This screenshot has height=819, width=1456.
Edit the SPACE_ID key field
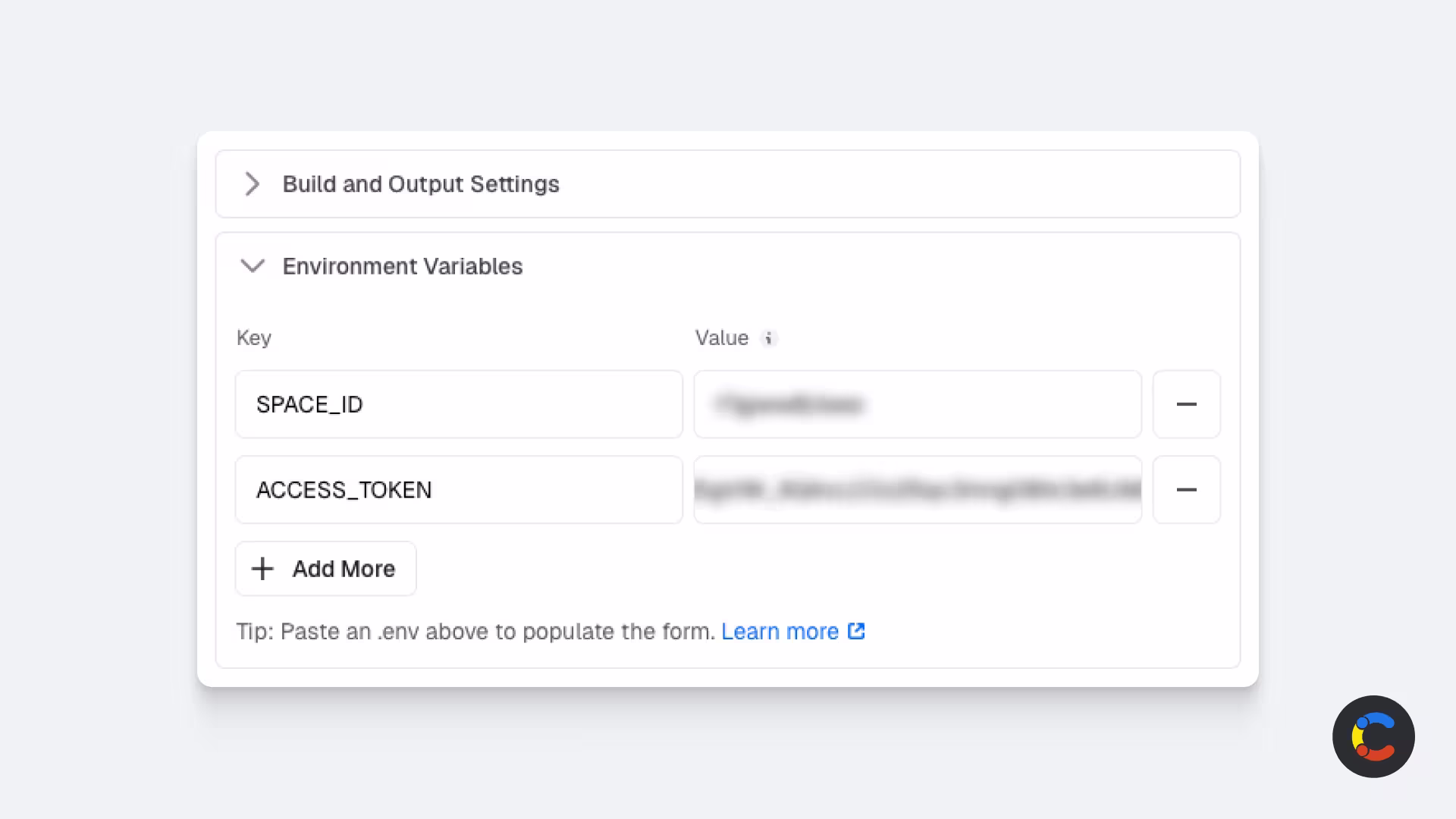pyautogui.click(x=459, y=404)
